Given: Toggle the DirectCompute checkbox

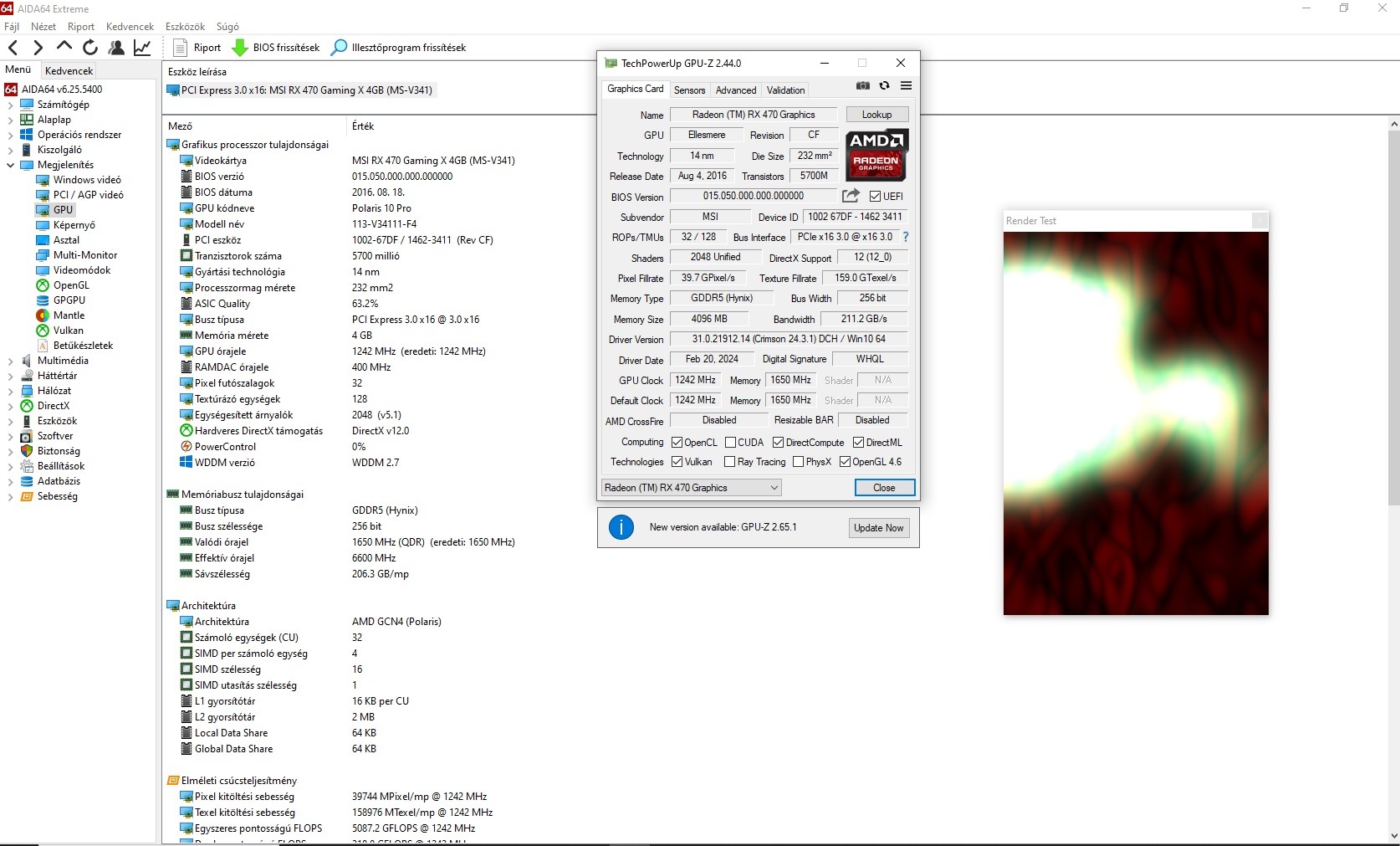Looking at the screenshot, I should pyautogui.click(x=778, y=443).
